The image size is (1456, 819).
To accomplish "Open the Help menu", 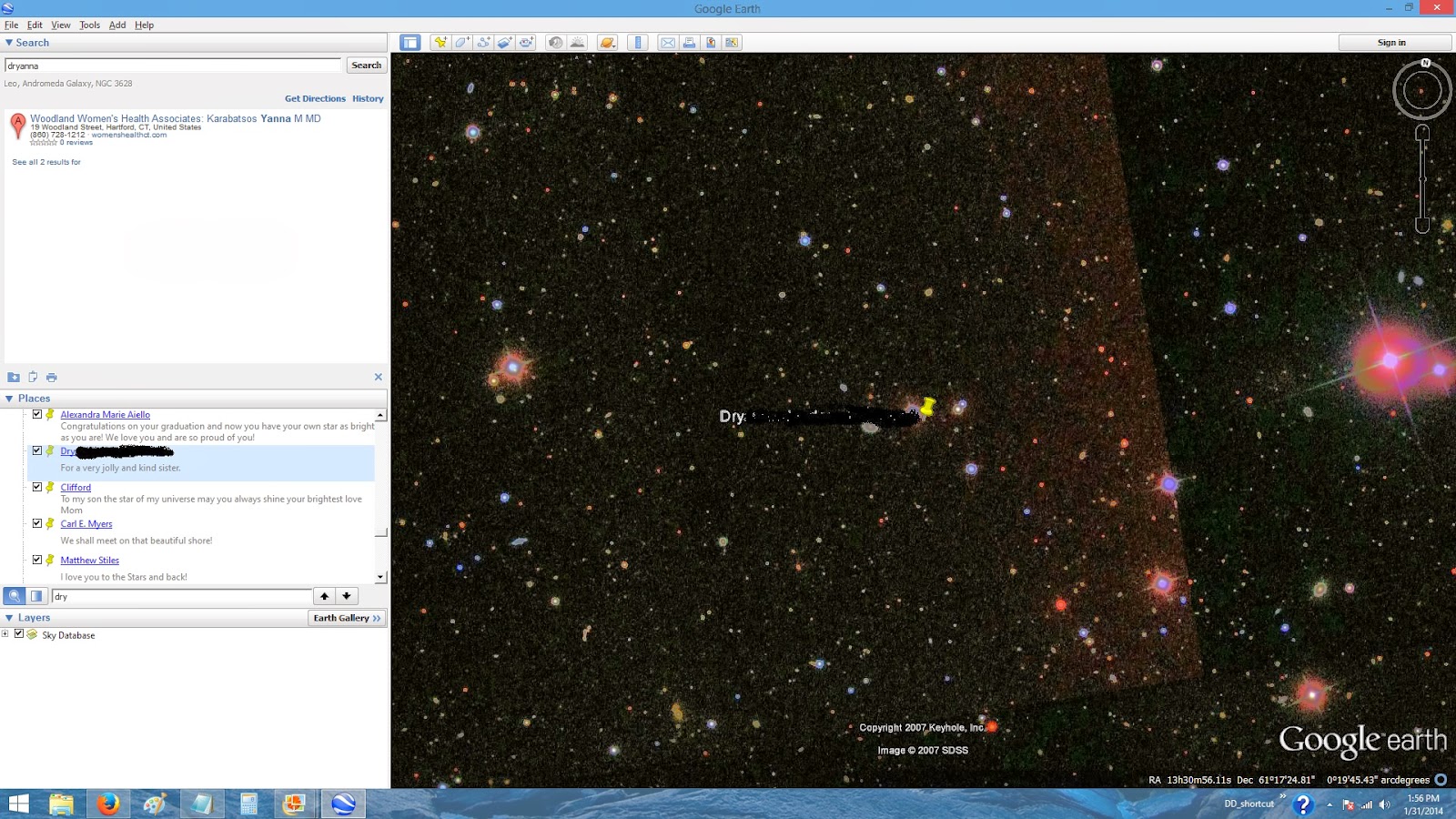I will (144, 25).
